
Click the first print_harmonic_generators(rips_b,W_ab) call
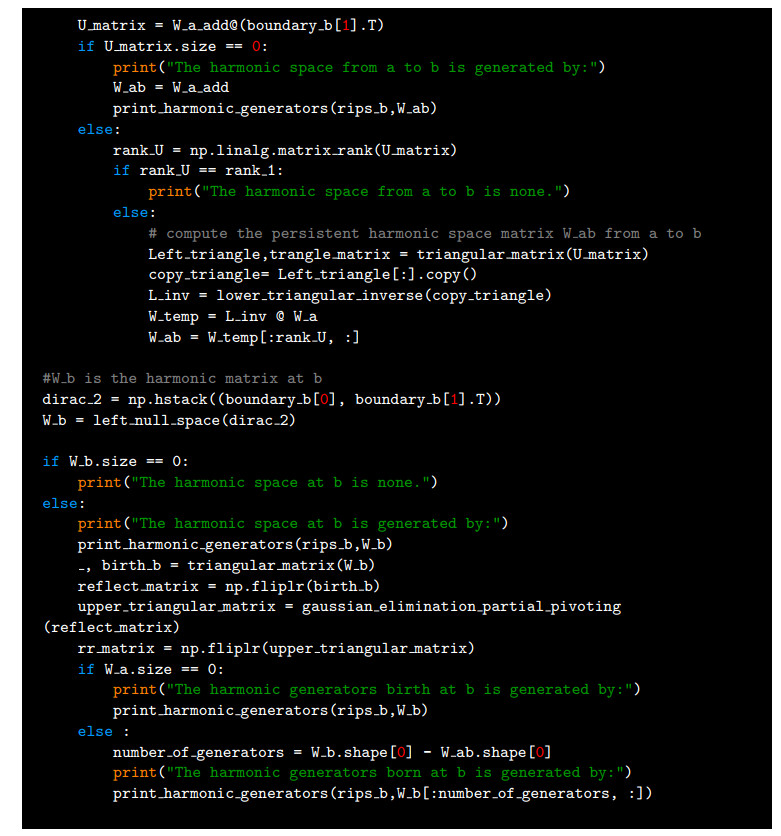(x=275, y=109)
